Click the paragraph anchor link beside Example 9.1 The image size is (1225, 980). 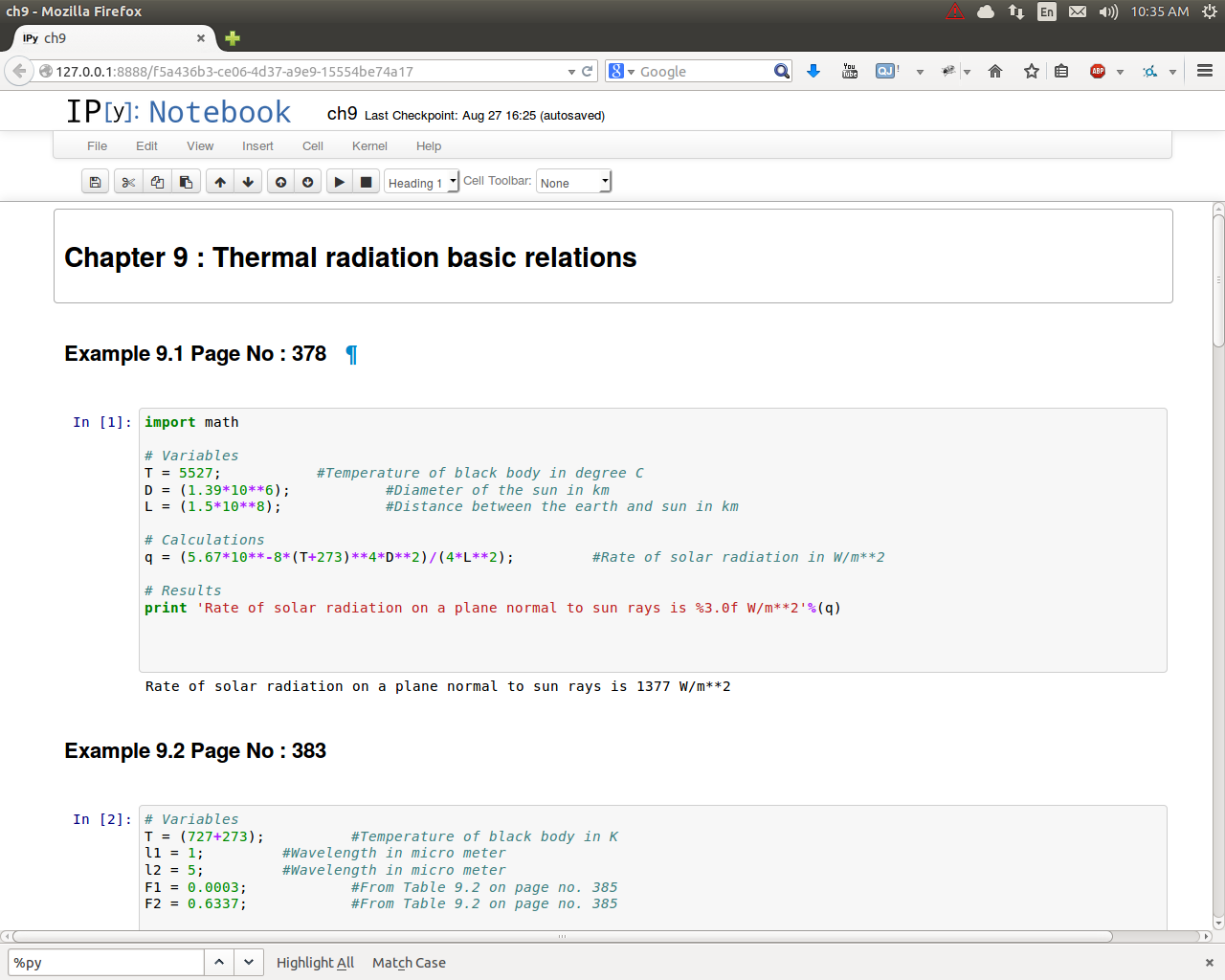351,355
